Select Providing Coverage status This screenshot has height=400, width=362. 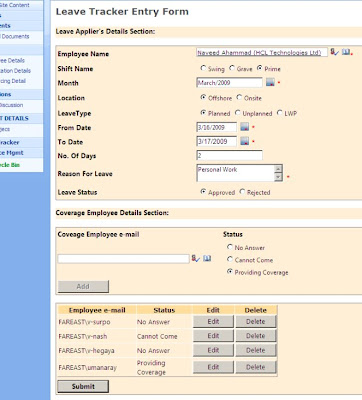(x=229, y=272)
